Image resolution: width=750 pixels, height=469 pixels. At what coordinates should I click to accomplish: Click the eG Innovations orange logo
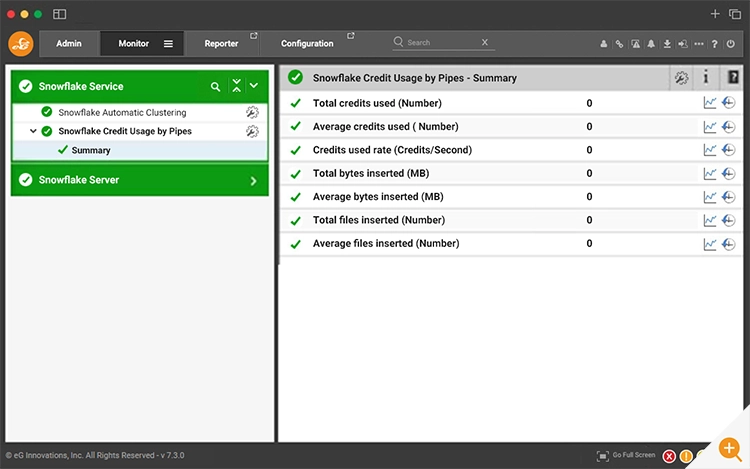pyautogui.click(x=21, y=44)
